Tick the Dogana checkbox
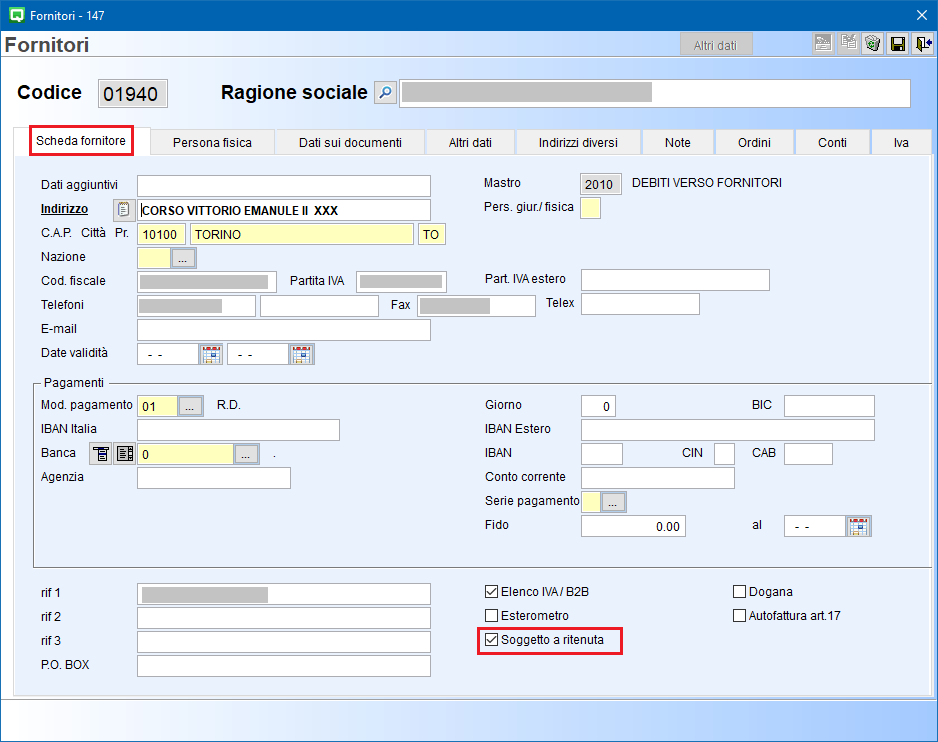The image size is (938, 742). coord(740,592)
